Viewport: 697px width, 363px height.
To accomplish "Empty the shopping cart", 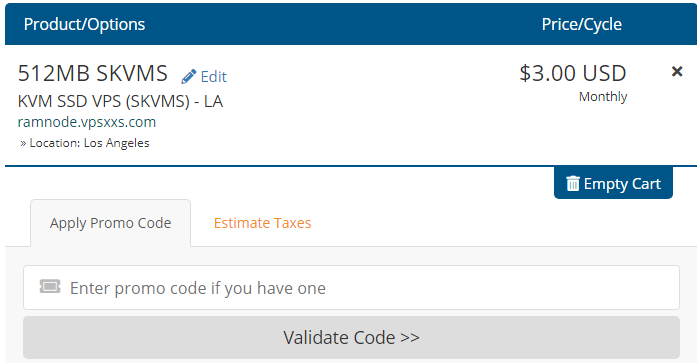I will click(x=613, y=183).
